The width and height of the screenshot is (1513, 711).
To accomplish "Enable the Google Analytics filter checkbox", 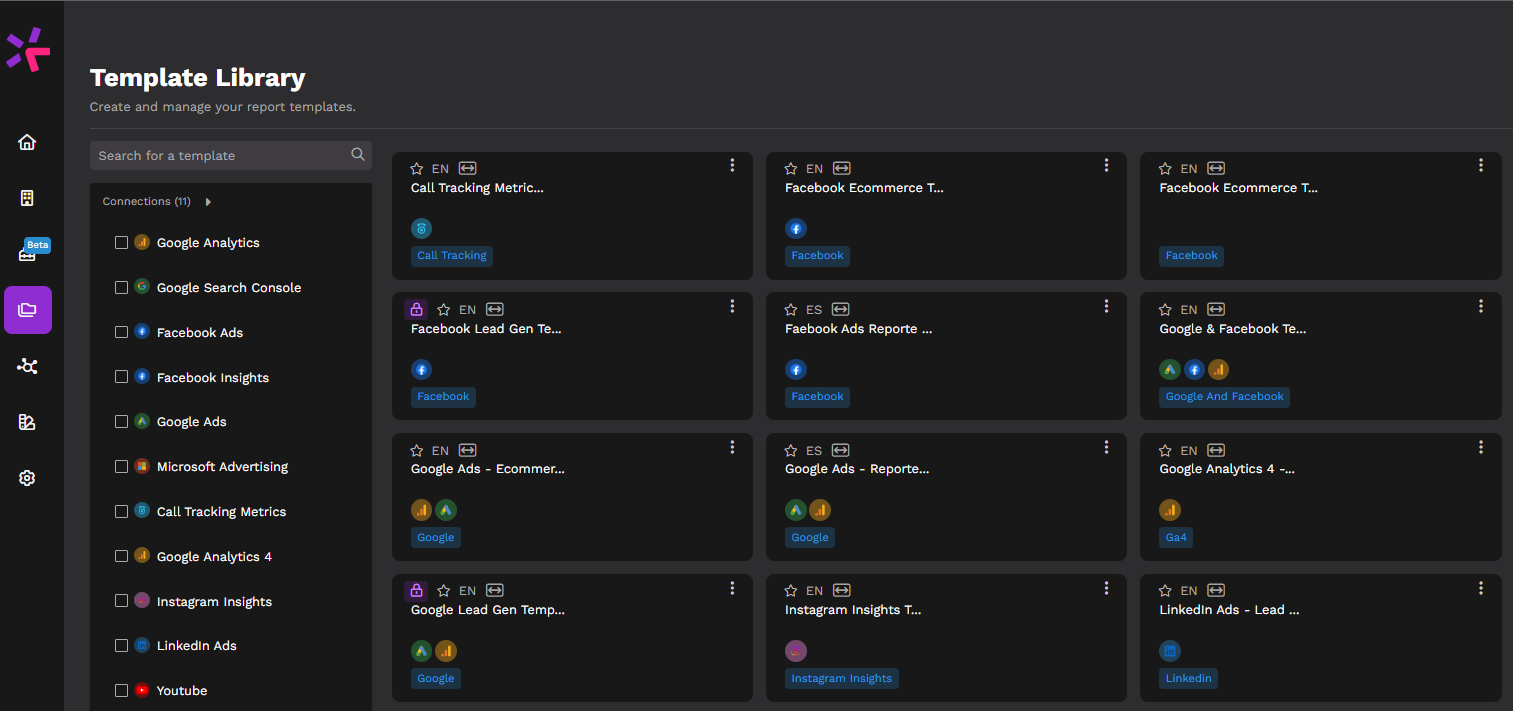I will 121,243.
